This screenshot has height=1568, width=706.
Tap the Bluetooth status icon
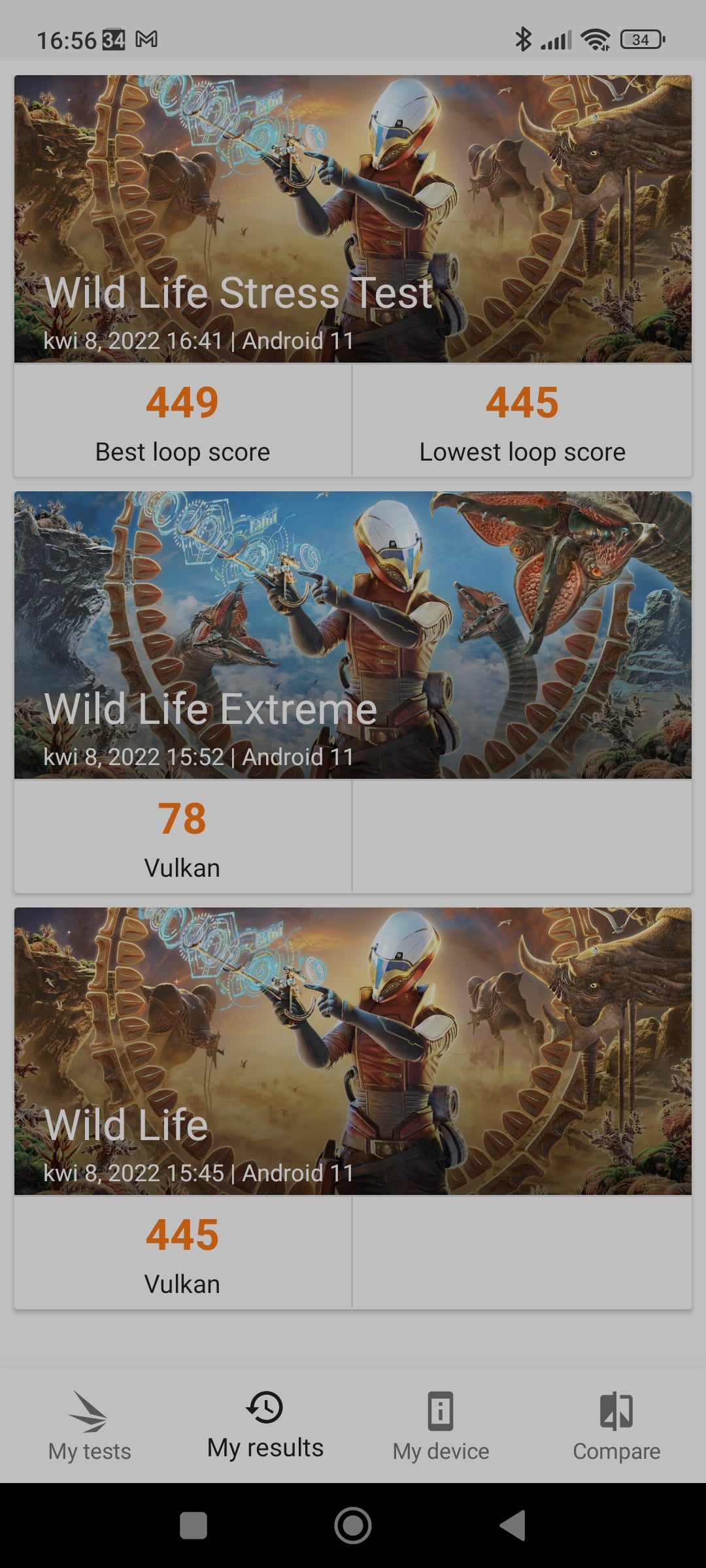(x=523, y=39)
